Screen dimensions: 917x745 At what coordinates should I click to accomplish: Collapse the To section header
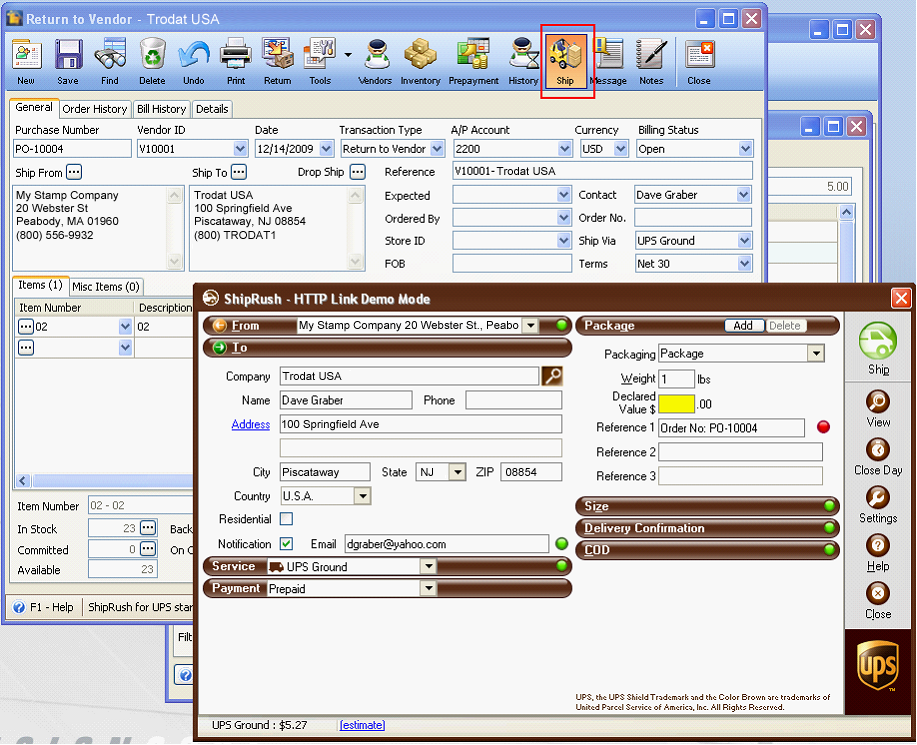point(387,348)
